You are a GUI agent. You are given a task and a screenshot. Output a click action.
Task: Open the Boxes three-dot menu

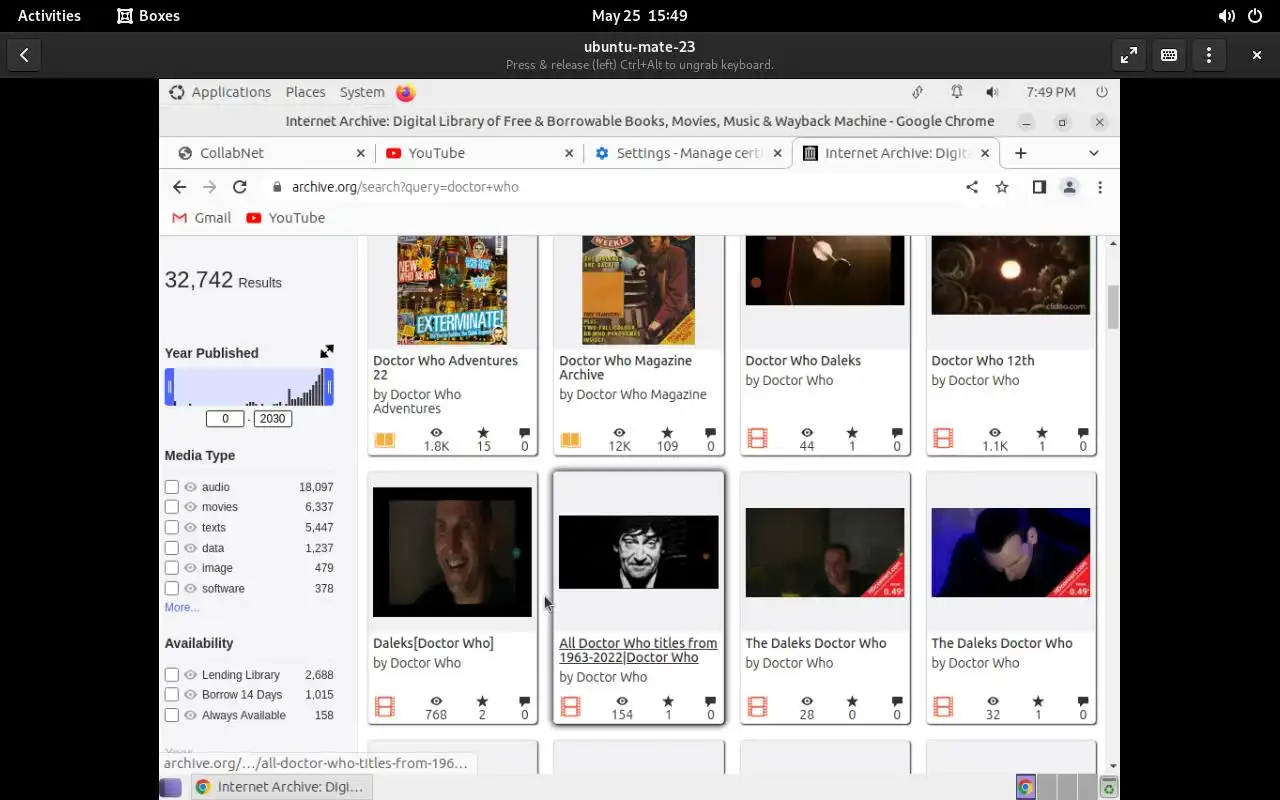[x=1209, y=55]
